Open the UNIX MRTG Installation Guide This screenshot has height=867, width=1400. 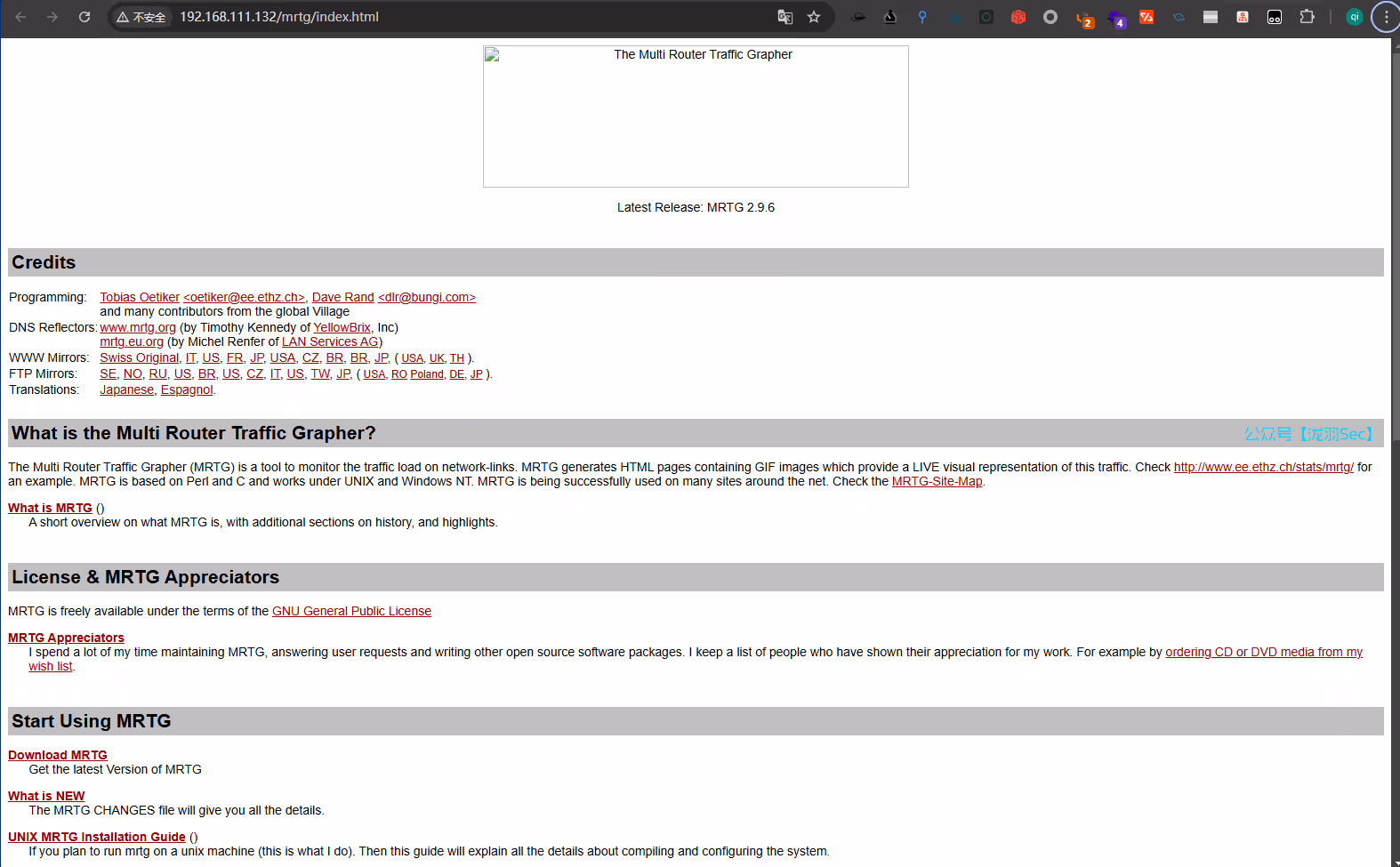[97, 837]
